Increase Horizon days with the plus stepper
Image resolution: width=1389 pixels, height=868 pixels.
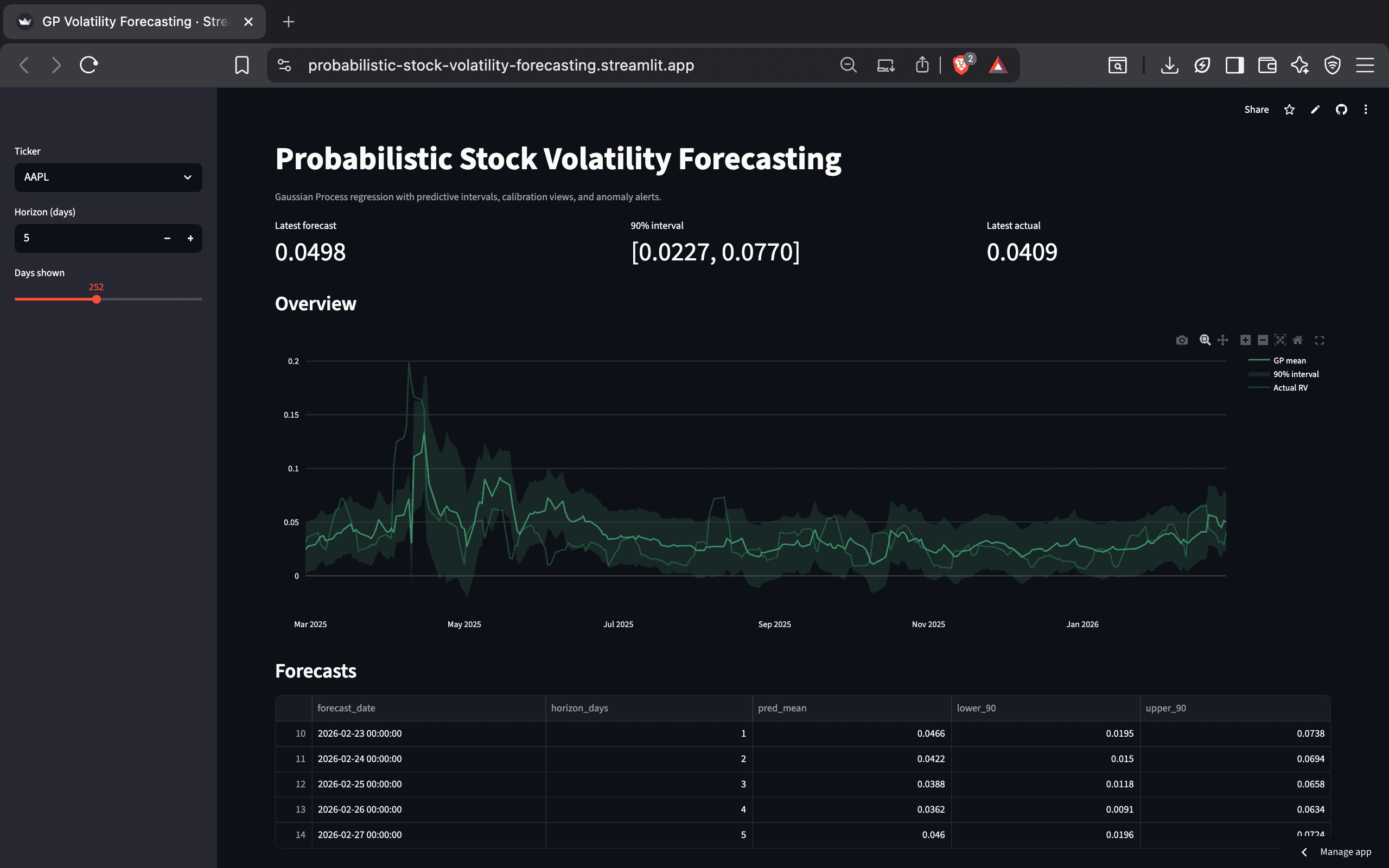[x=190, y=238]
